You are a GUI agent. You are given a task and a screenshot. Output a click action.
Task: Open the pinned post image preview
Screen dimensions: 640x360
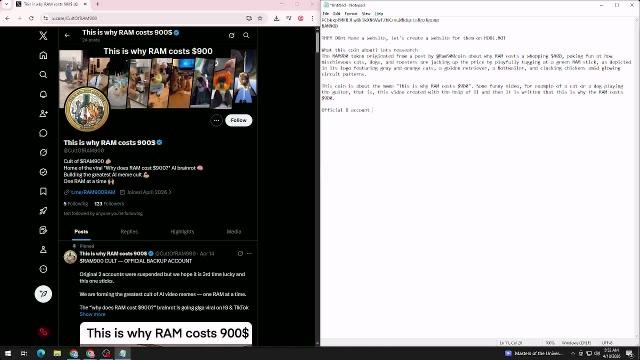(166, 333)
